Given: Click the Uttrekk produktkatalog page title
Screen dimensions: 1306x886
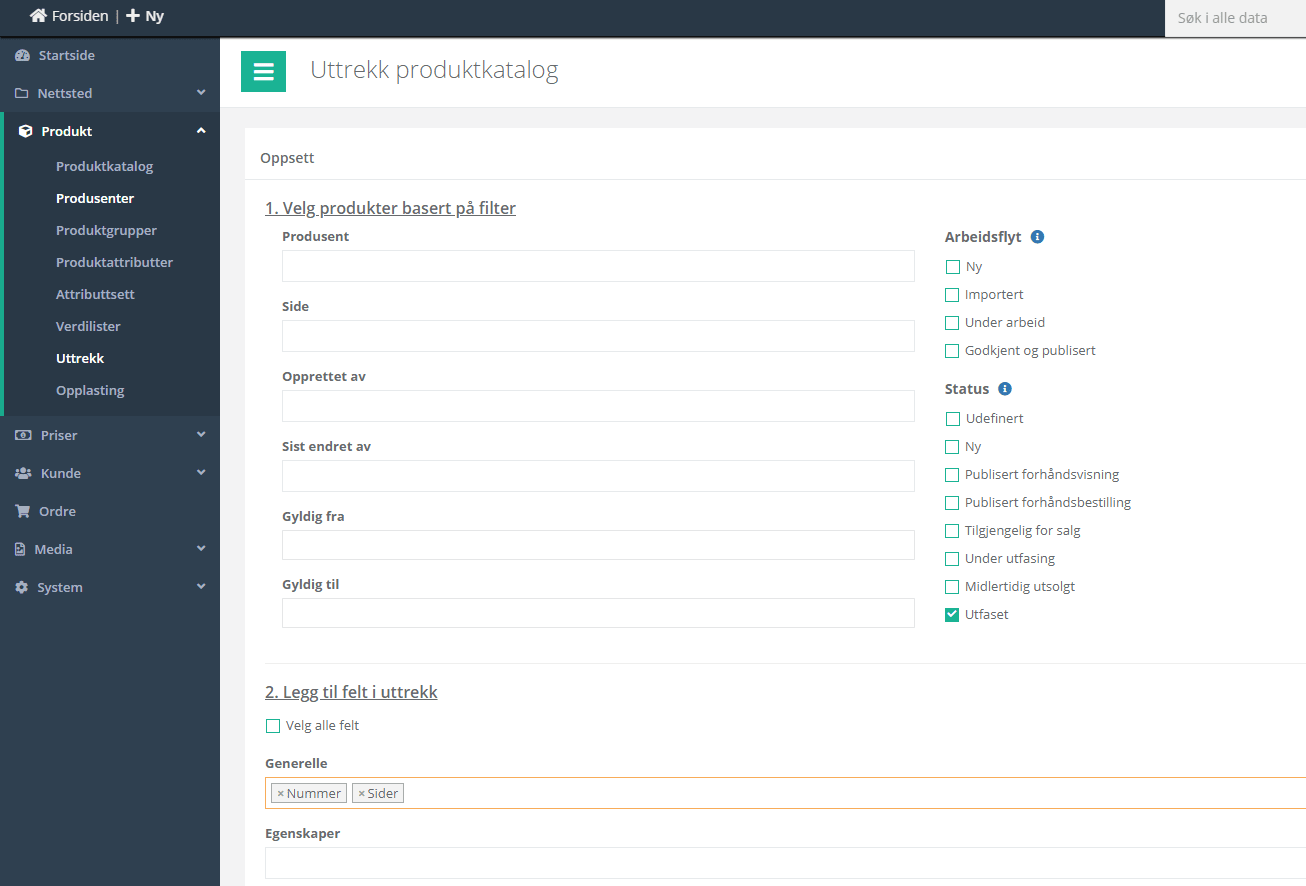Looking at the screenshot, I should (x=434, y=70).
